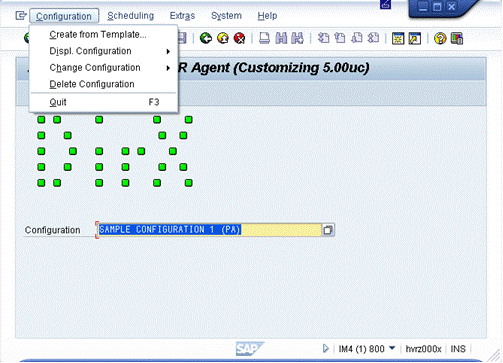Click the green Back arrow icon
Image resolution: width=503 pixels, height=363 pixels.
click(x=206, y=38)
